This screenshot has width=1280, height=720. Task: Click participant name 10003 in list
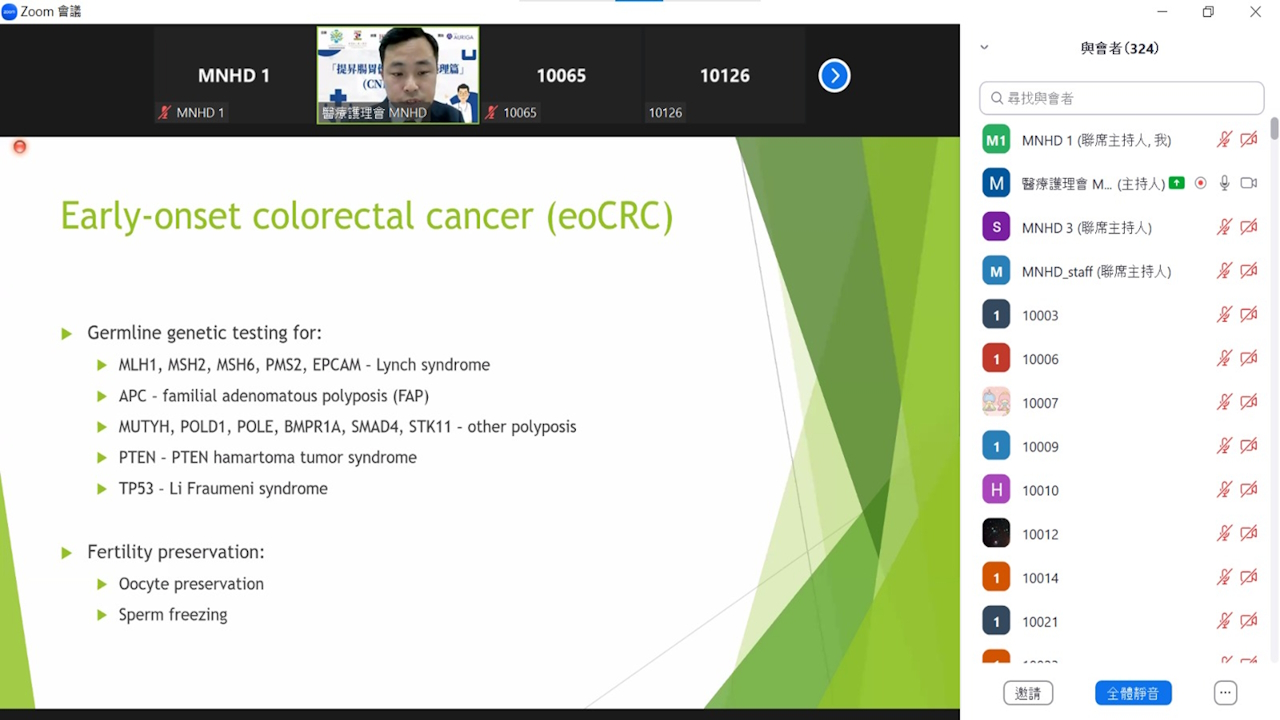click(x=1040, y=315)
